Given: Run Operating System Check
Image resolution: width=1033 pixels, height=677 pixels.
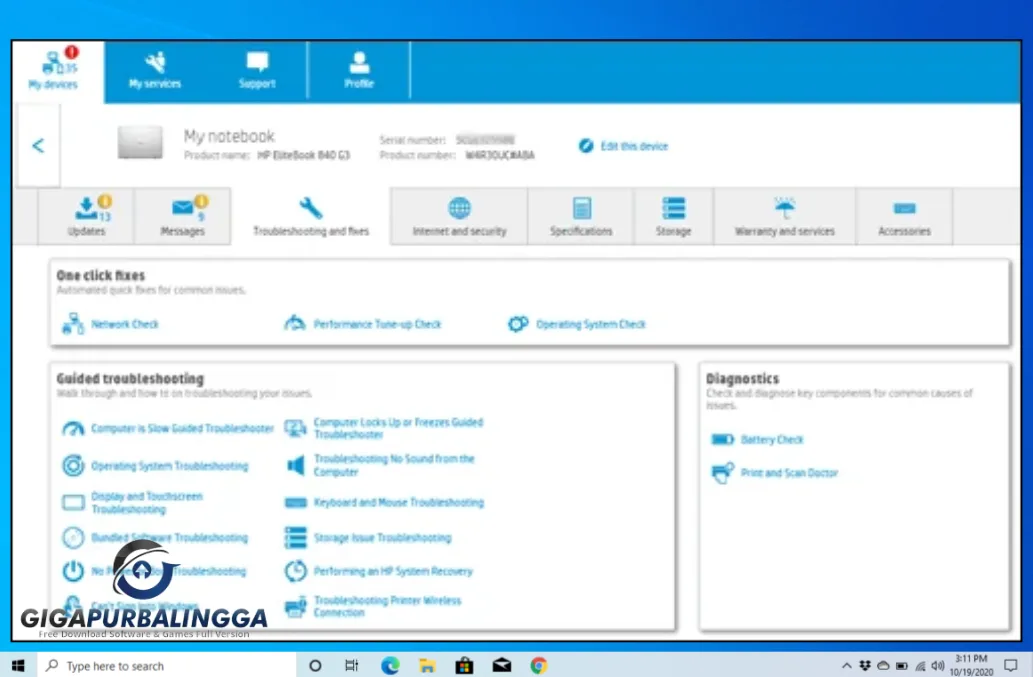Looking at the screenshot, I should click(590, 324).
